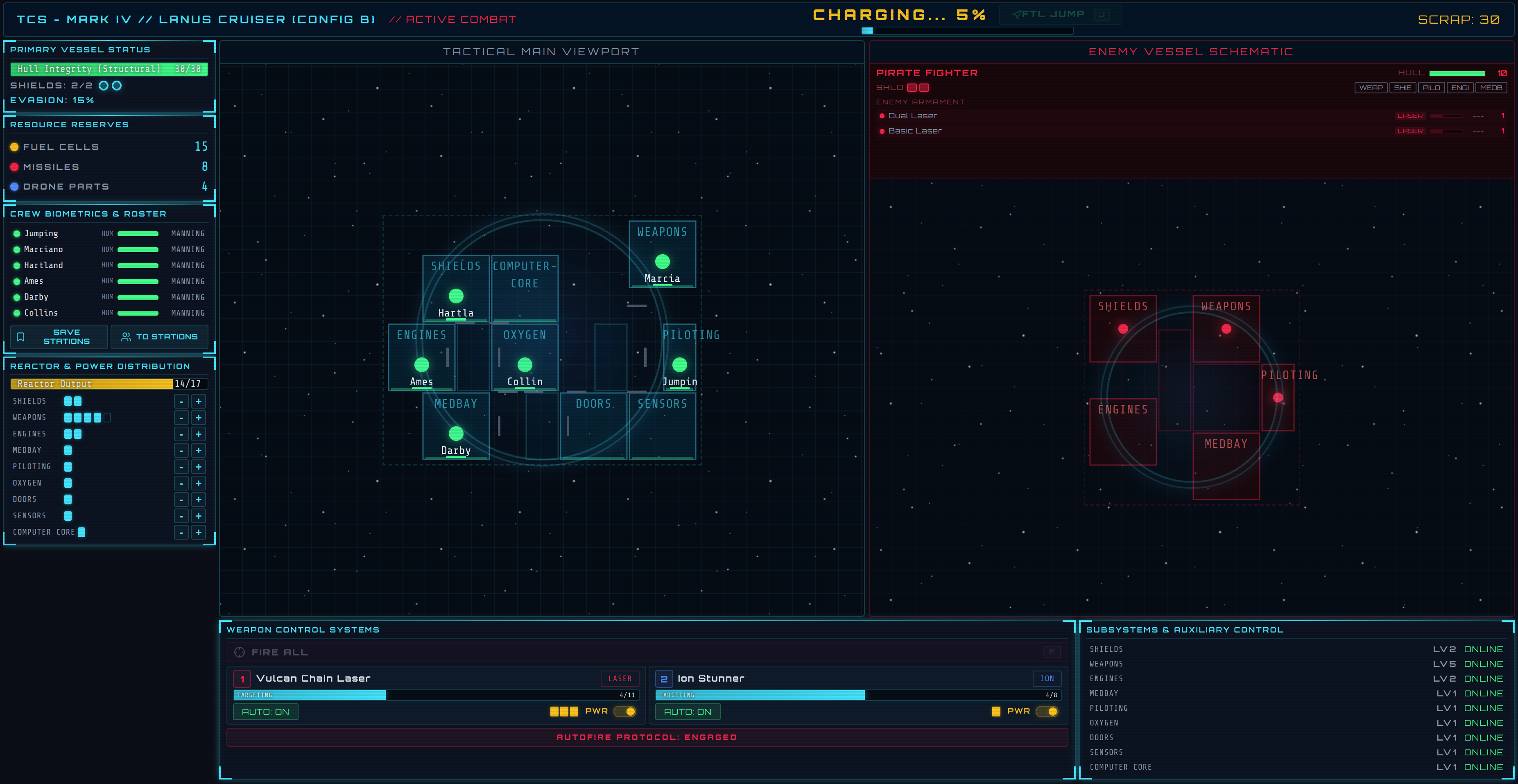Decrease Shields power with minus button
Viewport: 1518px width, 784px height.
tap(181, 401)
